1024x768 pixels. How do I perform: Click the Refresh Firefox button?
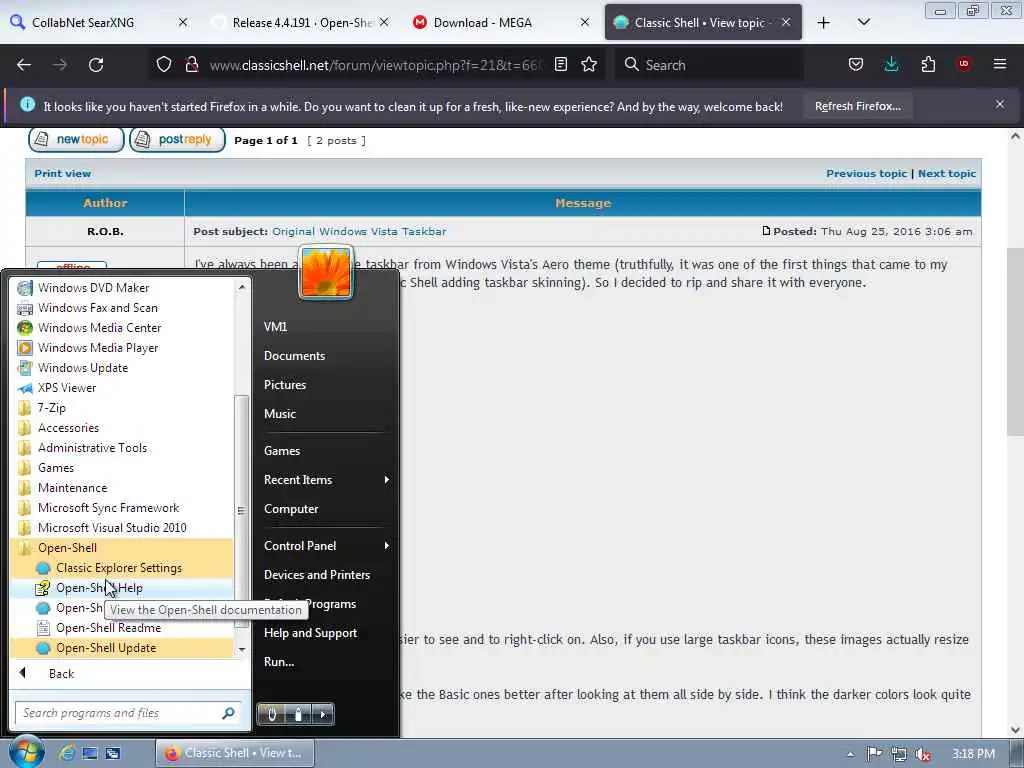(x=857, y=106)
